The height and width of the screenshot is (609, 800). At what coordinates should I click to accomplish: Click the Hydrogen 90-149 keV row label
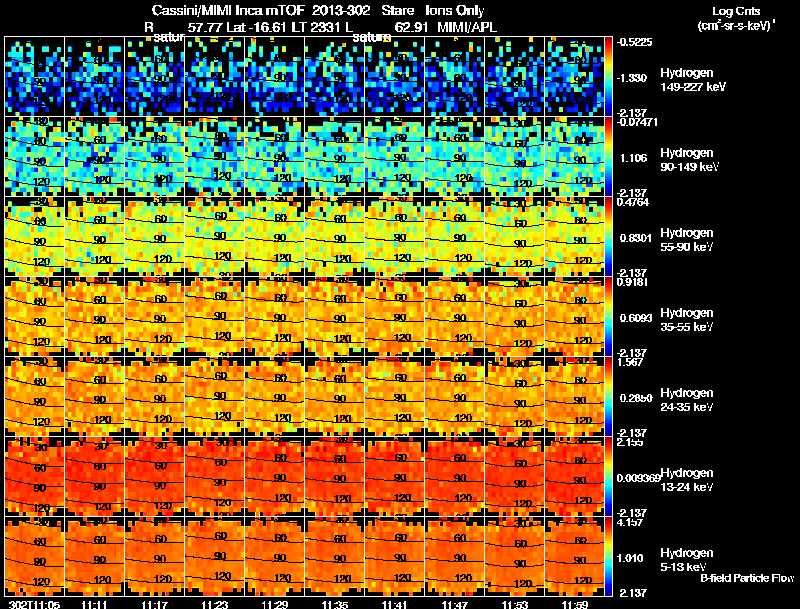tap(689, 160)
